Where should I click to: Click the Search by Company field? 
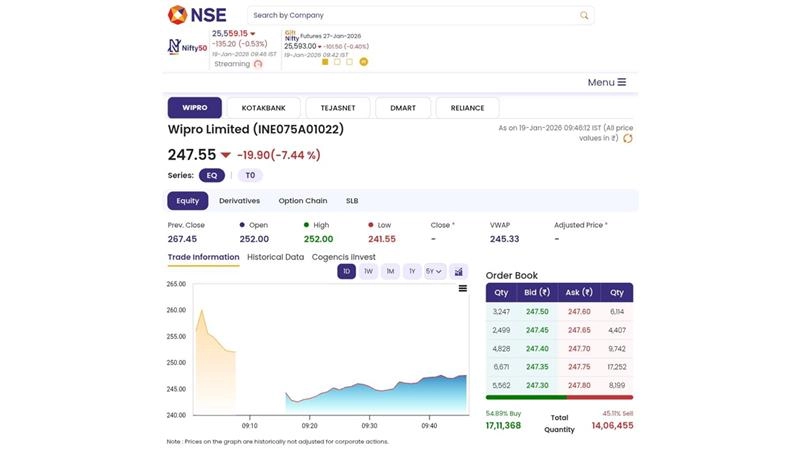[x=410, y=16]
